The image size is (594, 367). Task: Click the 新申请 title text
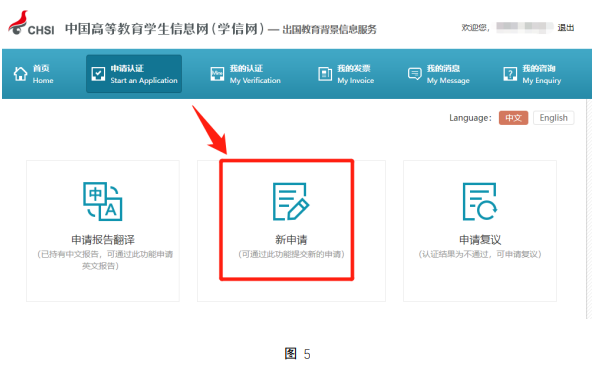(291, 240)
